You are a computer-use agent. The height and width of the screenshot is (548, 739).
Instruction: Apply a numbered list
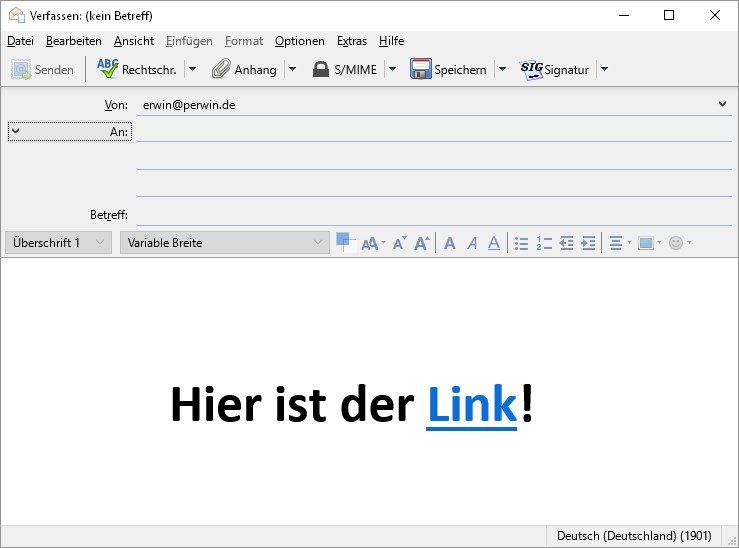click(544, 243)
